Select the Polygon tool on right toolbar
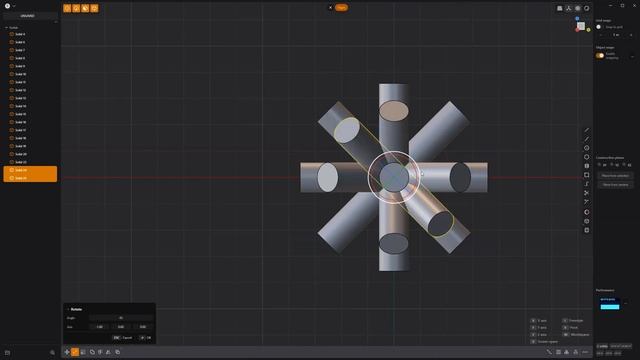 pyautogui.click(x=587, y=157)
